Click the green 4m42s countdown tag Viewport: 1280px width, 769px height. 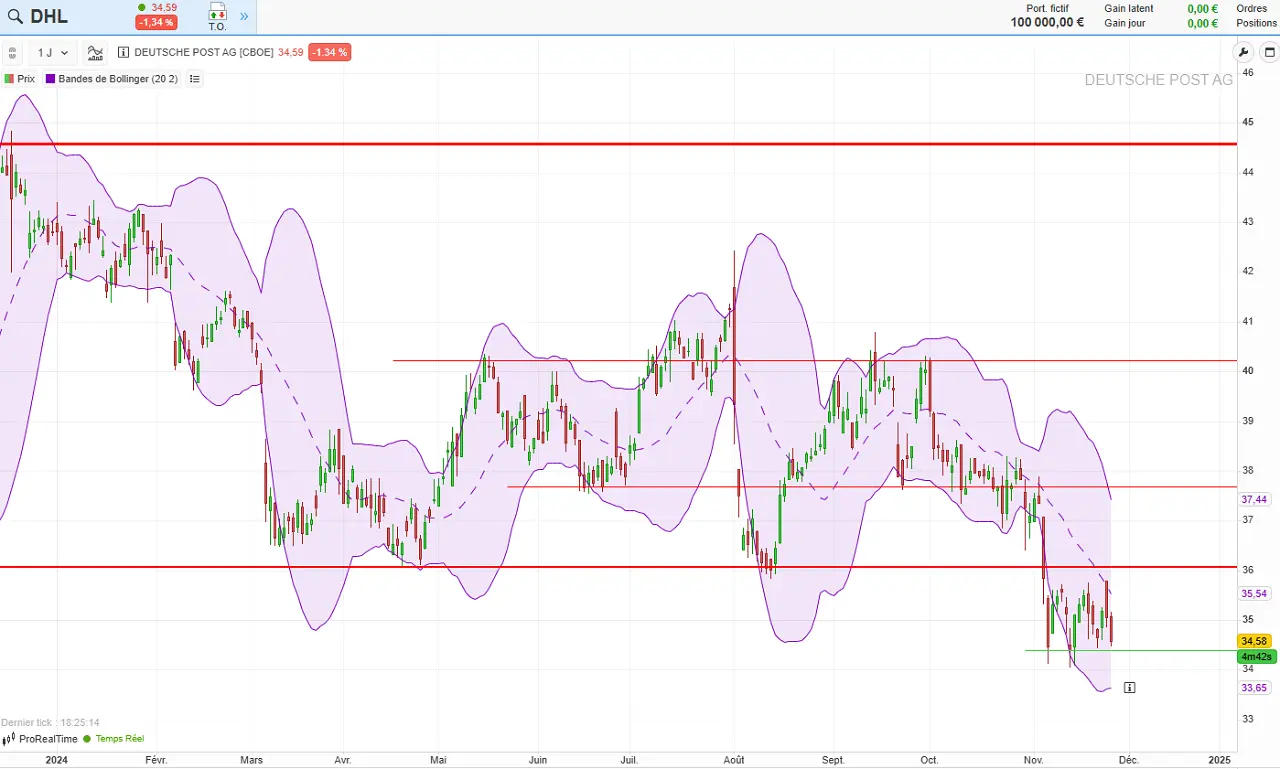click(x=1257, y=657)
